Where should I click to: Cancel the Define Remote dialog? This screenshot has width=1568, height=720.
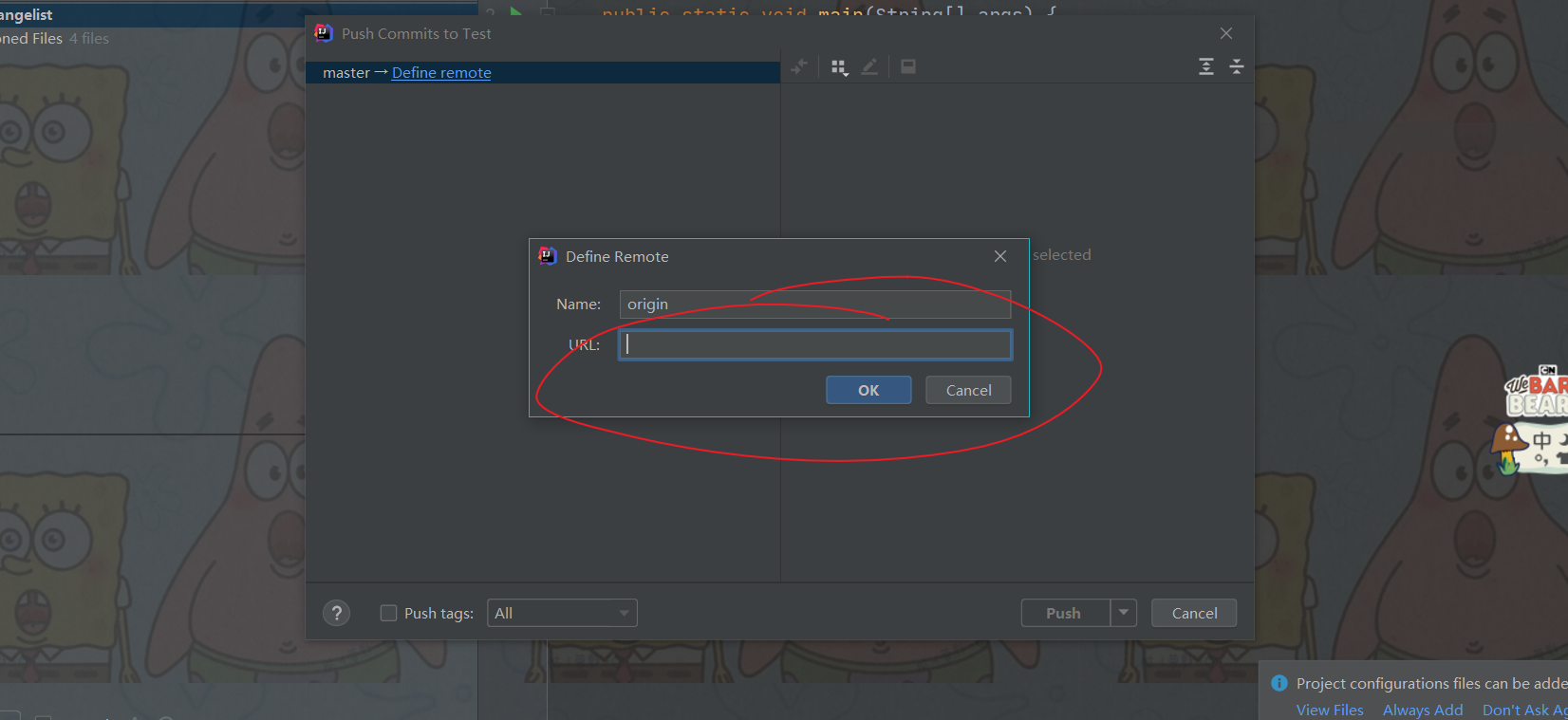(968, 390)
